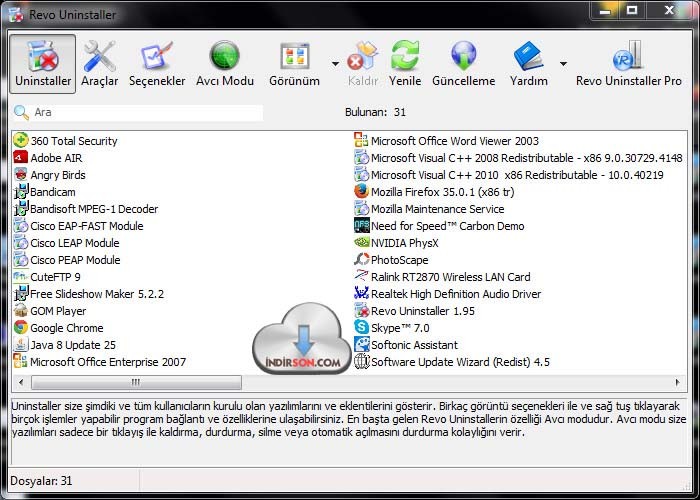
Task: Select the Cisco PEAP Module icon
Action: coord(21,259)
